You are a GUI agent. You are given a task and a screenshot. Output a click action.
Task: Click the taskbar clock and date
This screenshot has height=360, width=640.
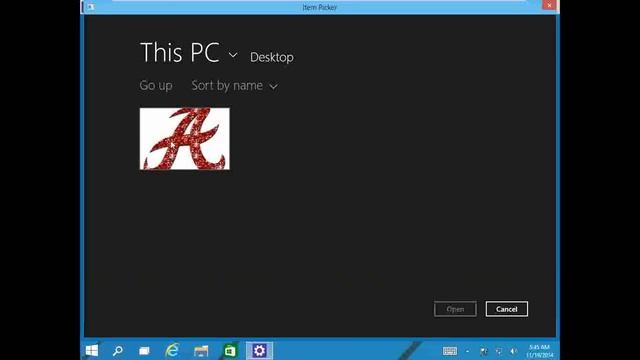(540, 351)
